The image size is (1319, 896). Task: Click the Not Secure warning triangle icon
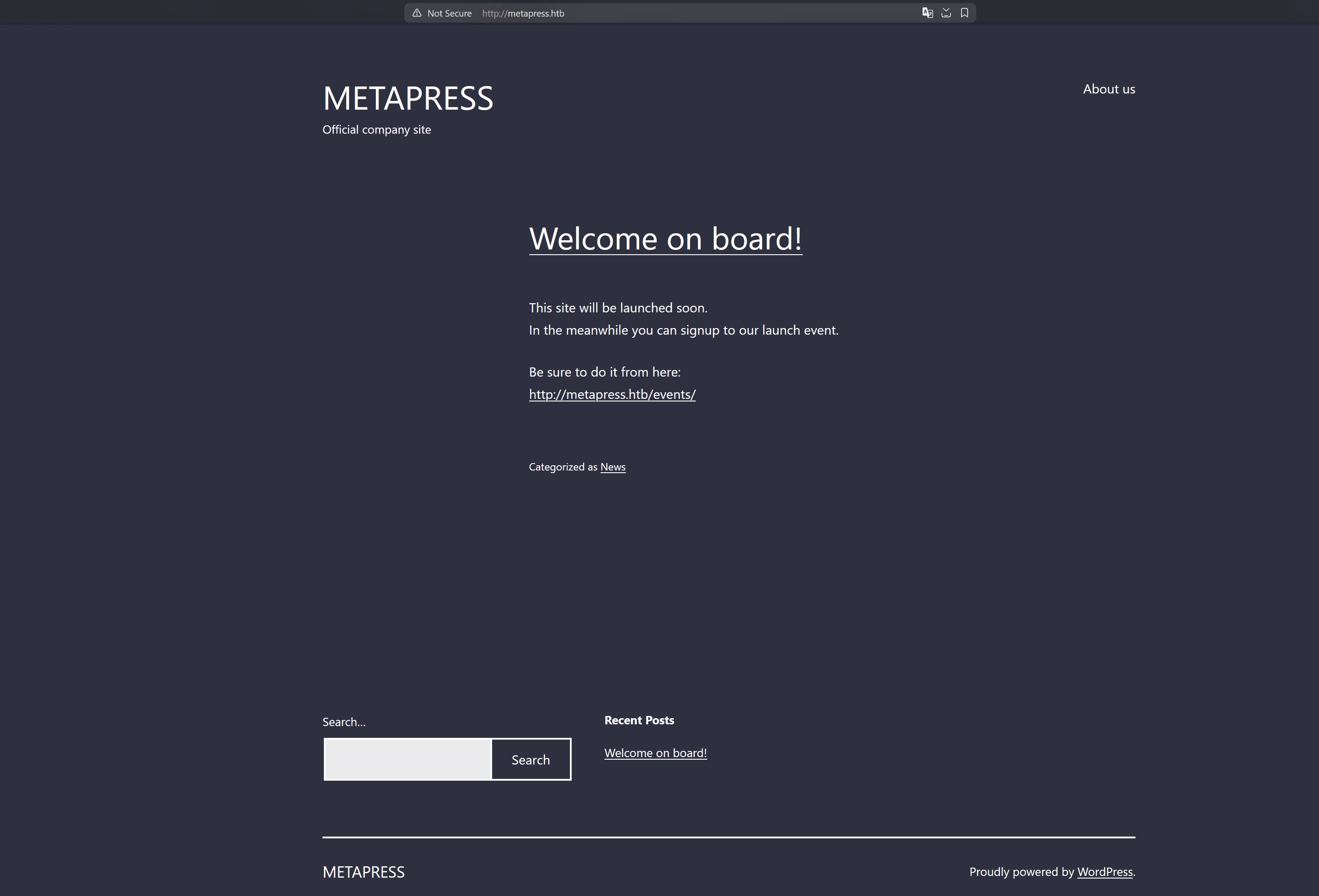click(x=417, y=13)
